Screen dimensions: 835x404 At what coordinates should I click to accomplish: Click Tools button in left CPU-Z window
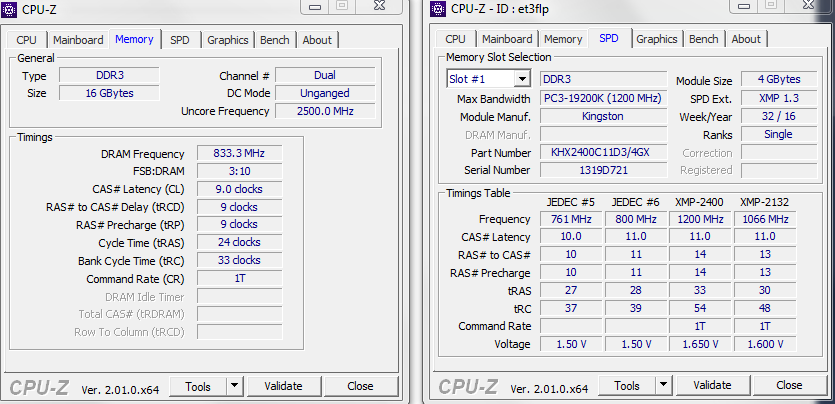(x=198, y=386)
